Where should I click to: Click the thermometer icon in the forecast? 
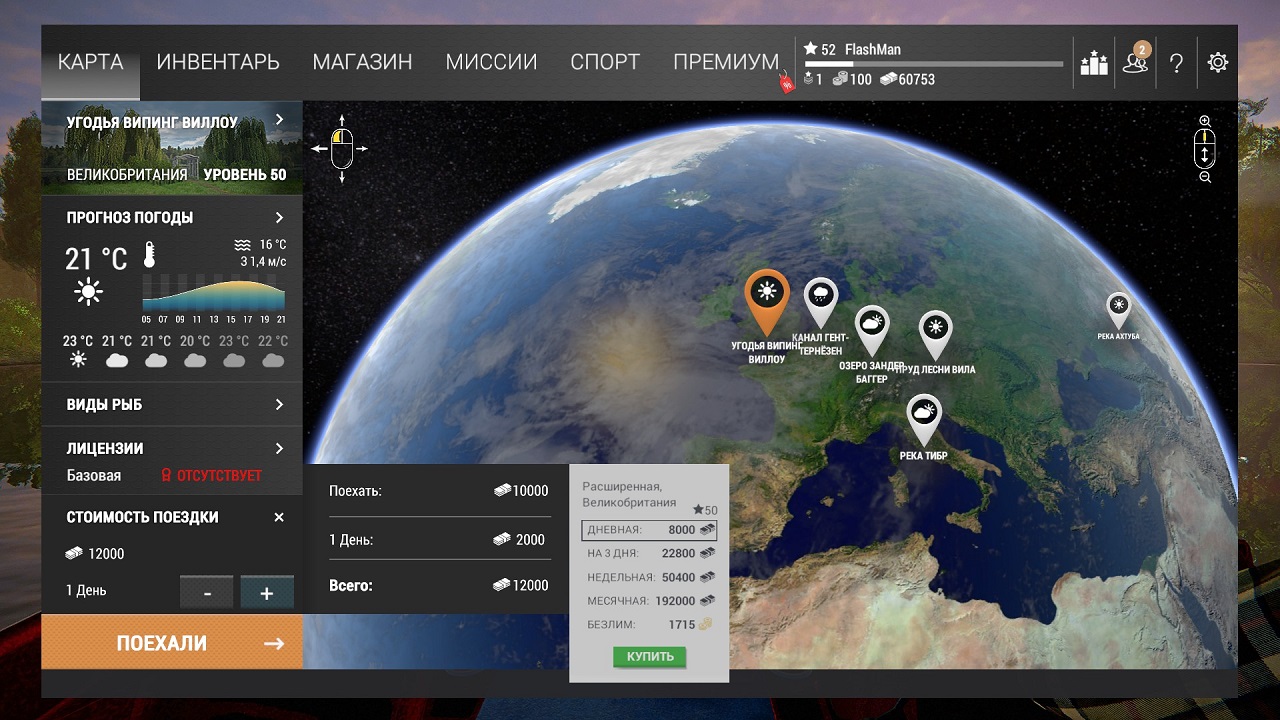coord(150,256)
